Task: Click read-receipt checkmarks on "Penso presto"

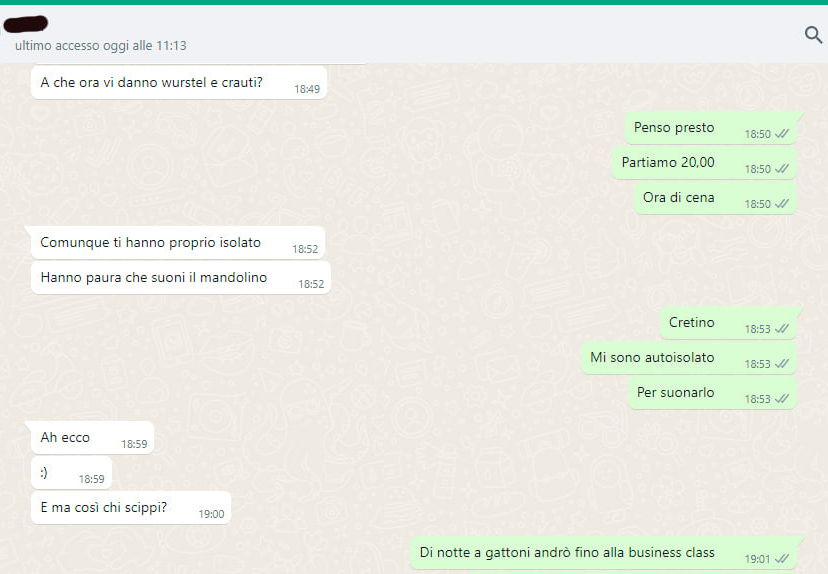Action: [782, 134]
